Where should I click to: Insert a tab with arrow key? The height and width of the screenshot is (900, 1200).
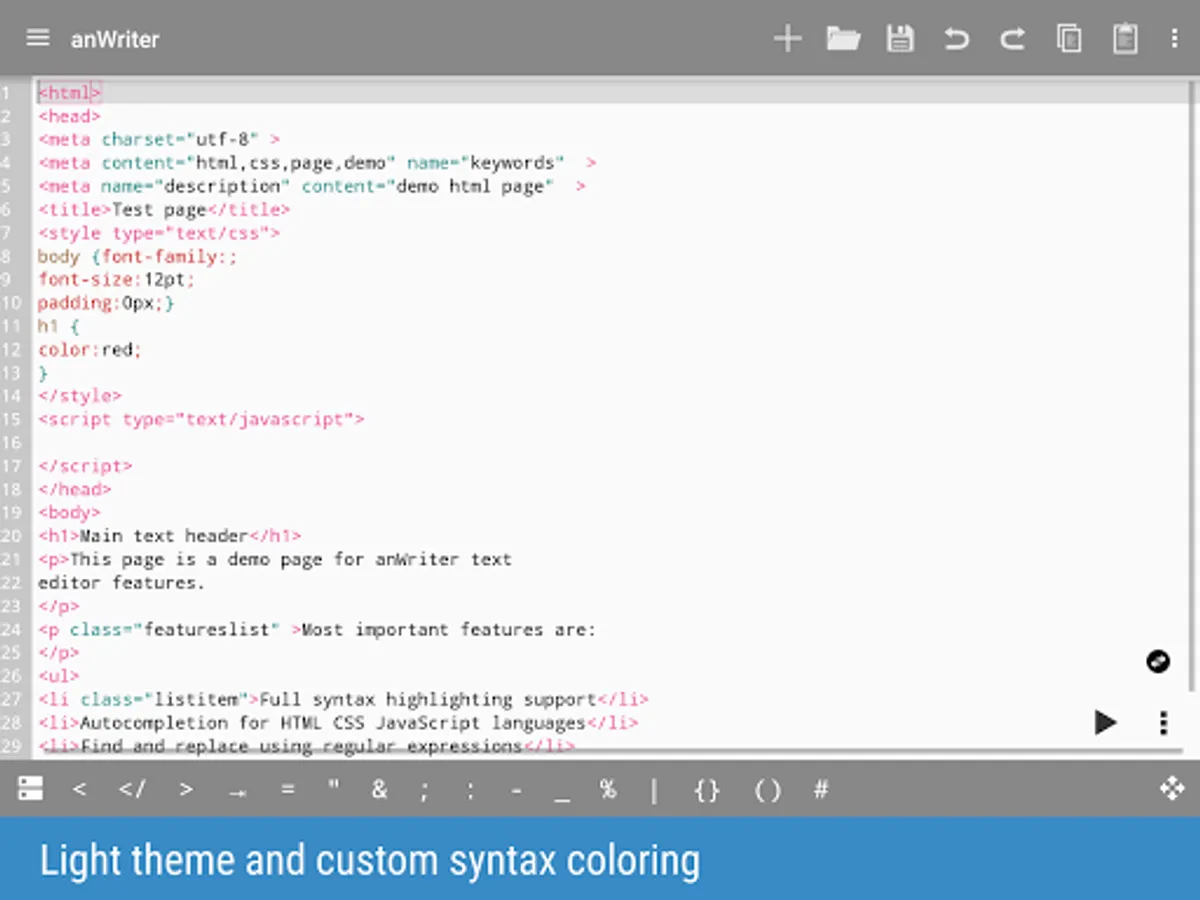click(237, 790)
